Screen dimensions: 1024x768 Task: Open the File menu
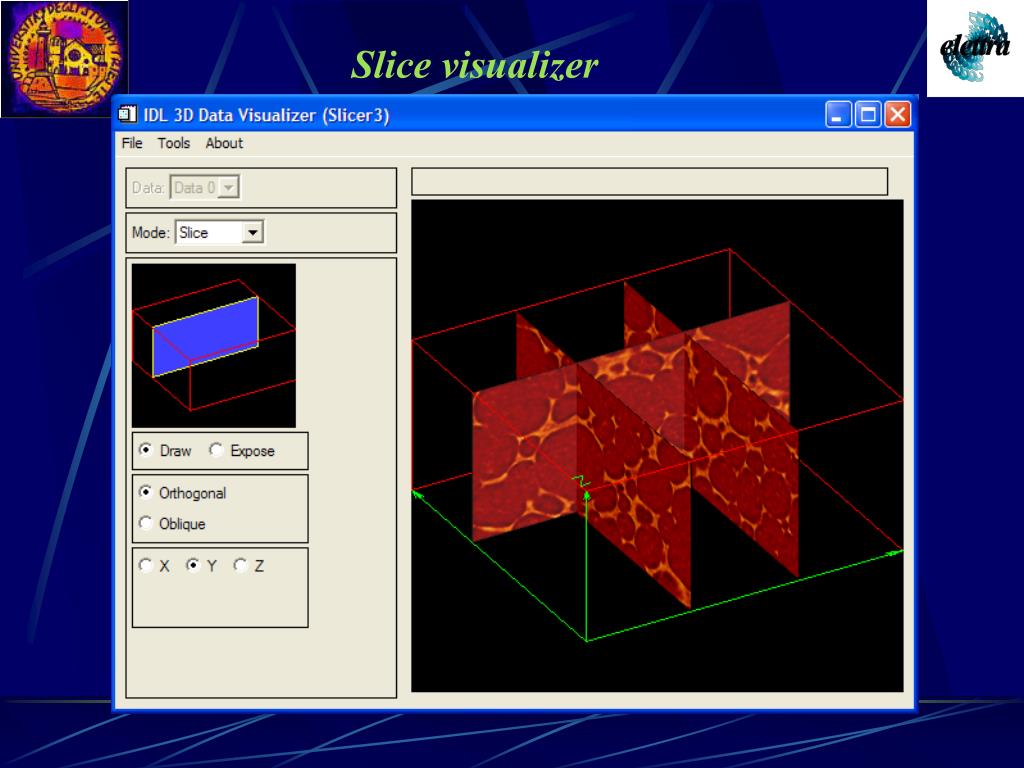pyautogui.click(x=132, y=143)
